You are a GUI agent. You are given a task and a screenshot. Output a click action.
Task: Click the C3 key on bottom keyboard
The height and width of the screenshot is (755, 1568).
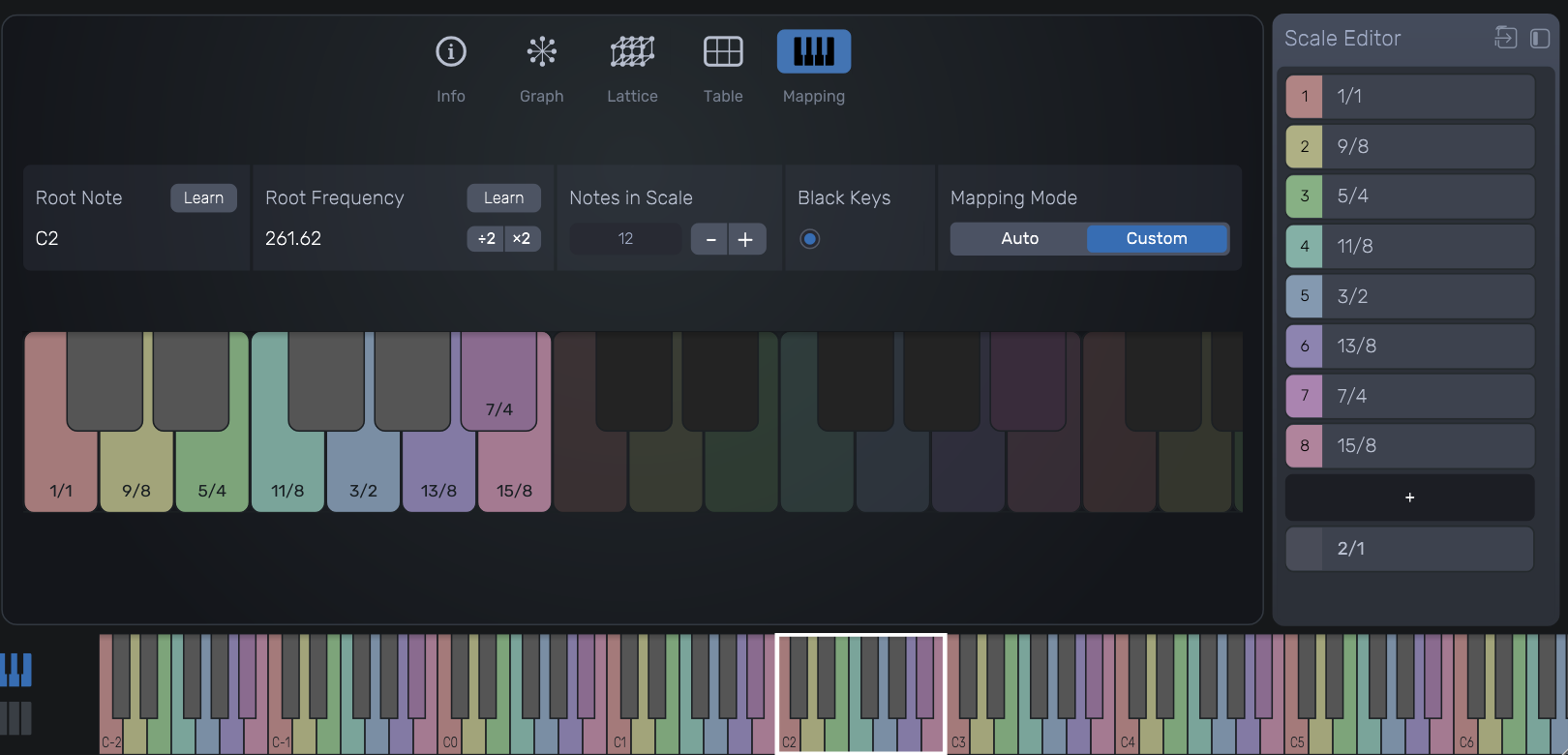[958, 736]
